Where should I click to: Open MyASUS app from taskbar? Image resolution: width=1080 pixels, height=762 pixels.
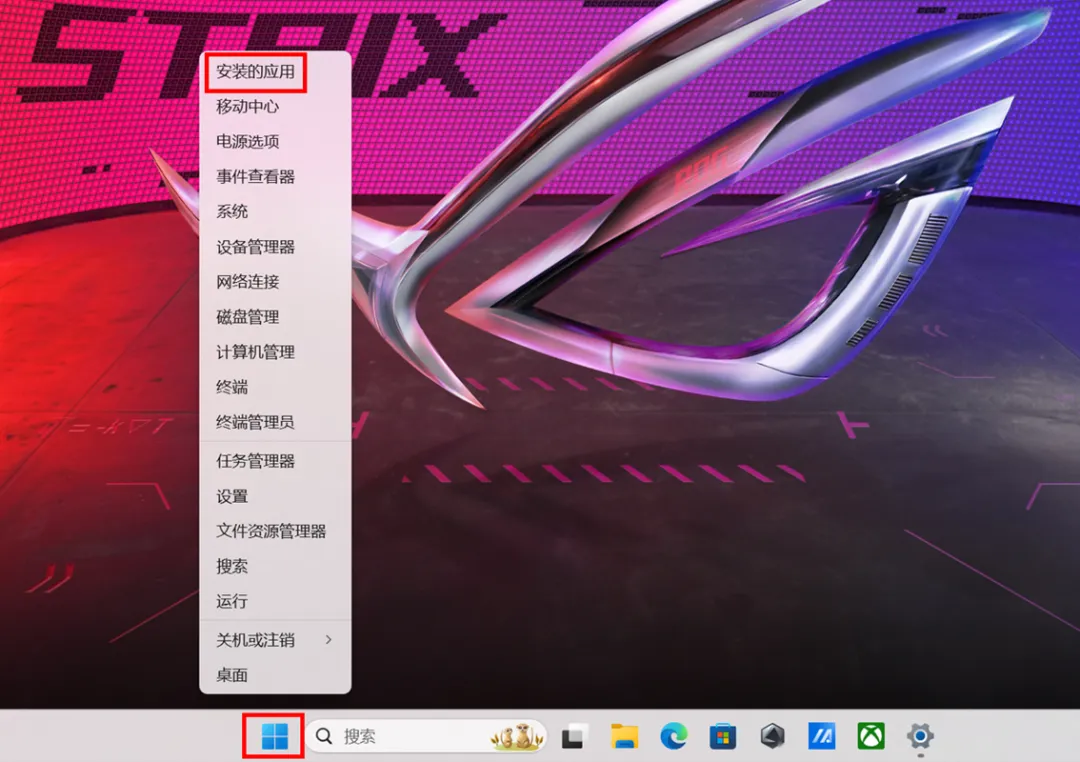point(822,737)
